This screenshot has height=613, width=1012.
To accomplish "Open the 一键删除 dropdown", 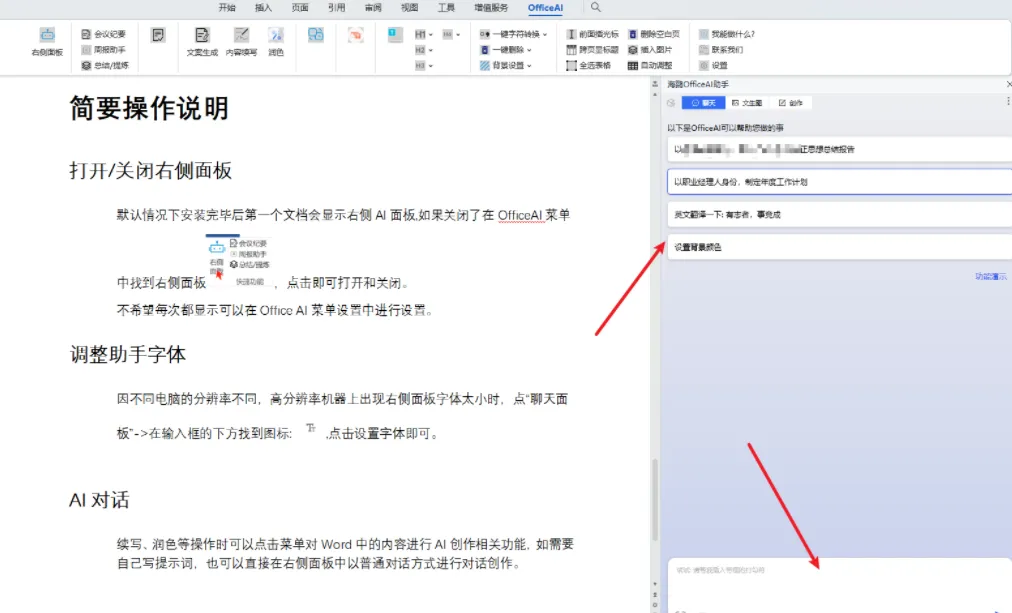I will [506, 50].
